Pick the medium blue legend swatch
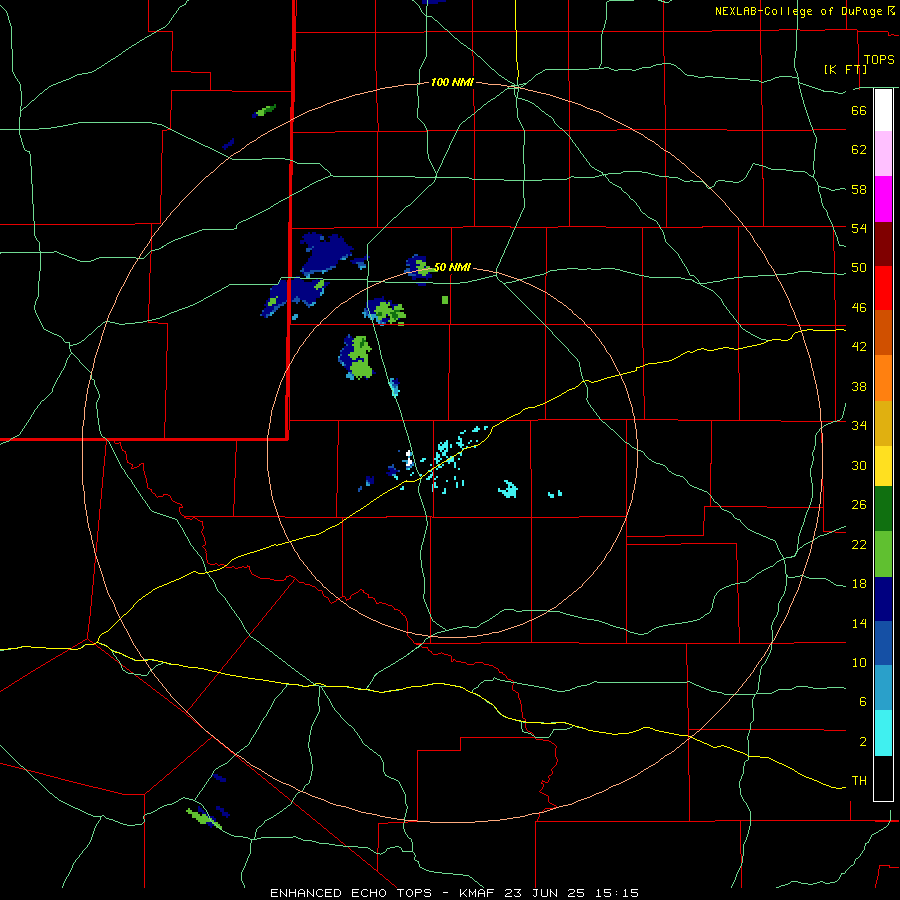Screen dimensions: 900x900 [883, 643]
